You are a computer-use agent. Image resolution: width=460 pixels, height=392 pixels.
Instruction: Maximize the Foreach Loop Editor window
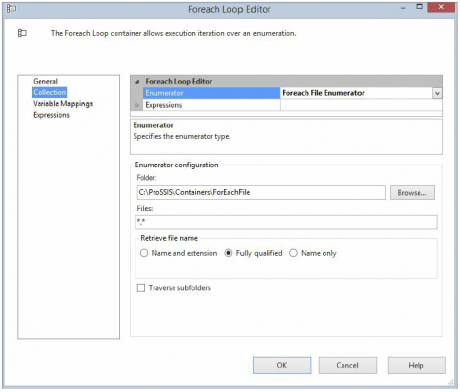pyautogui.click(x=420, y=7)
